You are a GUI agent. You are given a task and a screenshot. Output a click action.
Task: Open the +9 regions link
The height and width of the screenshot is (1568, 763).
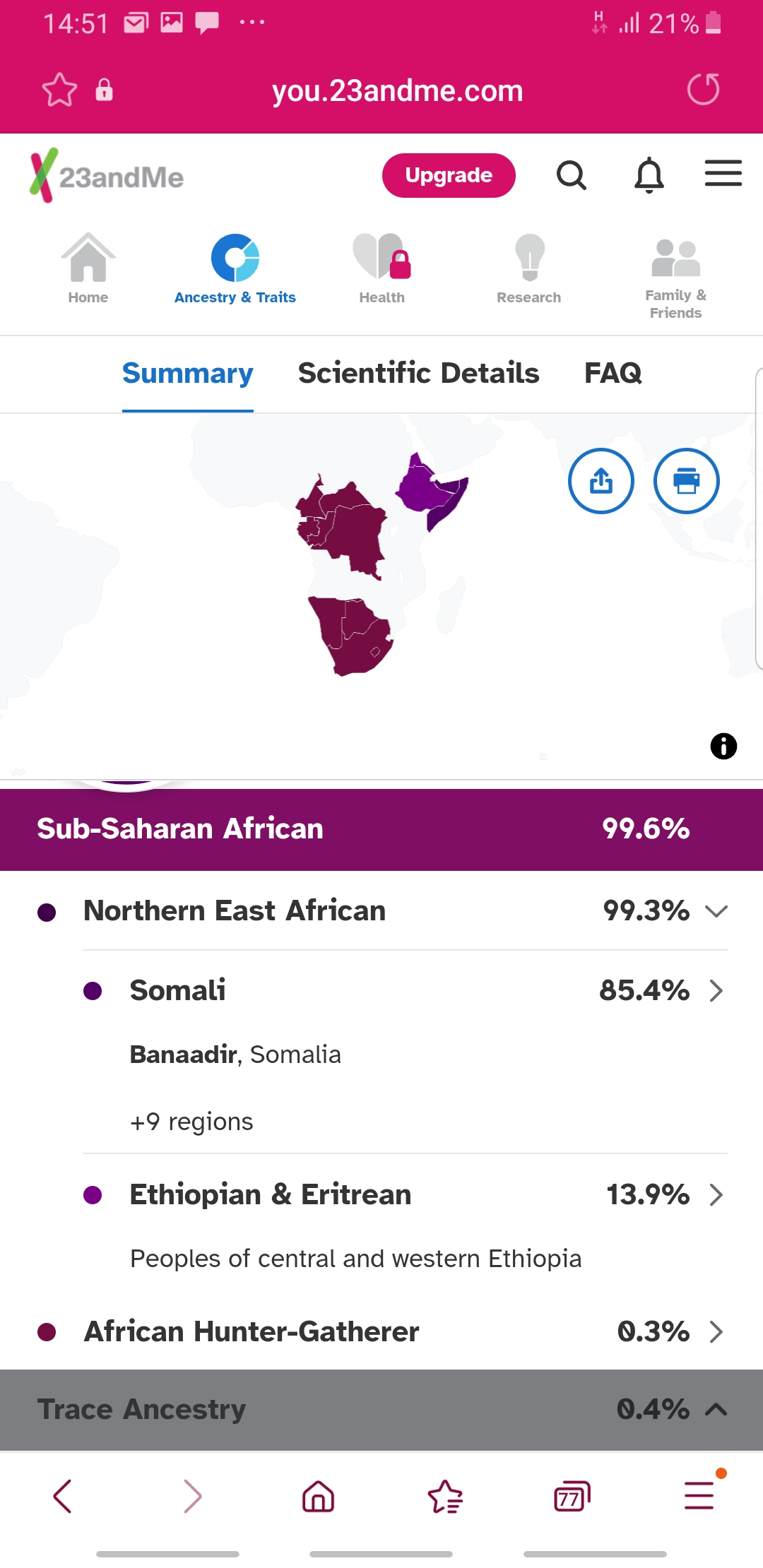tap(191, 1122)
